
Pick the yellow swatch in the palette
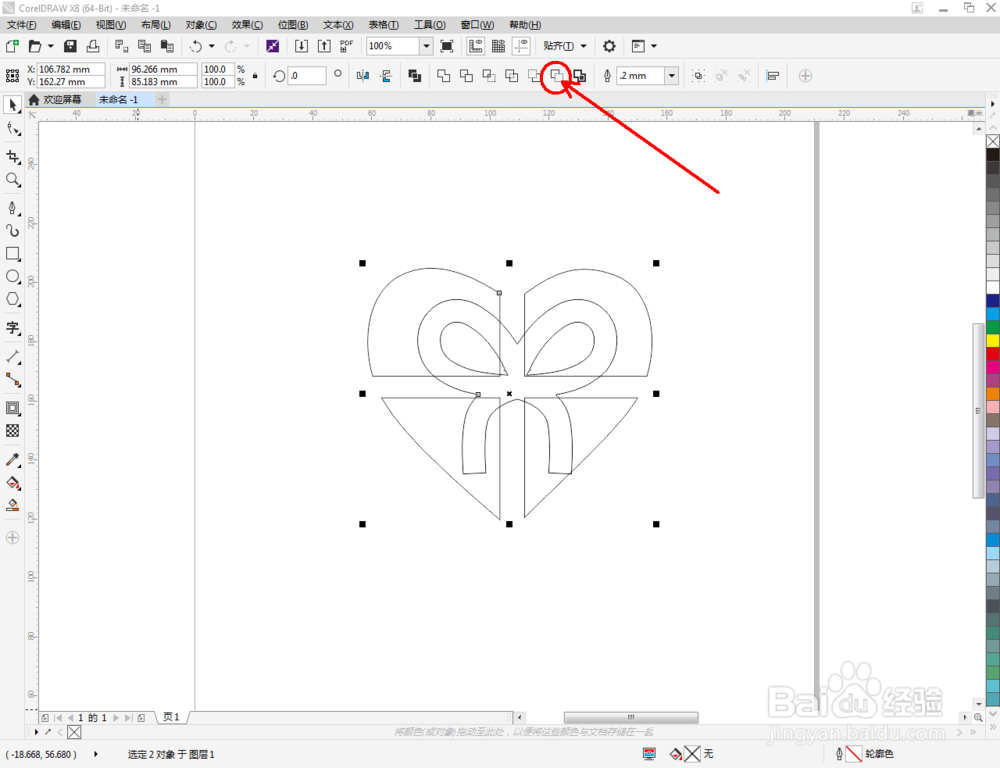[993, 340]
